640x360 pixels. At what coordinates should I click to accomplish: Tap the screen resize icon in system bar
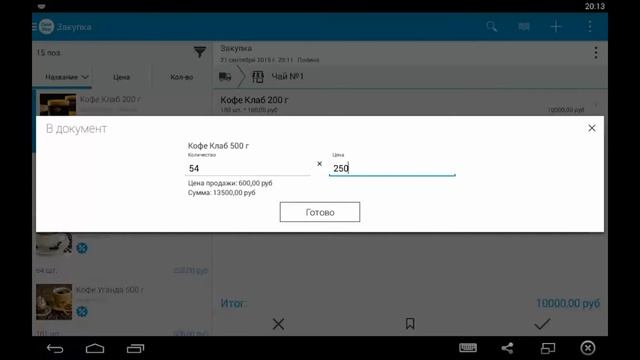point(548,348)
